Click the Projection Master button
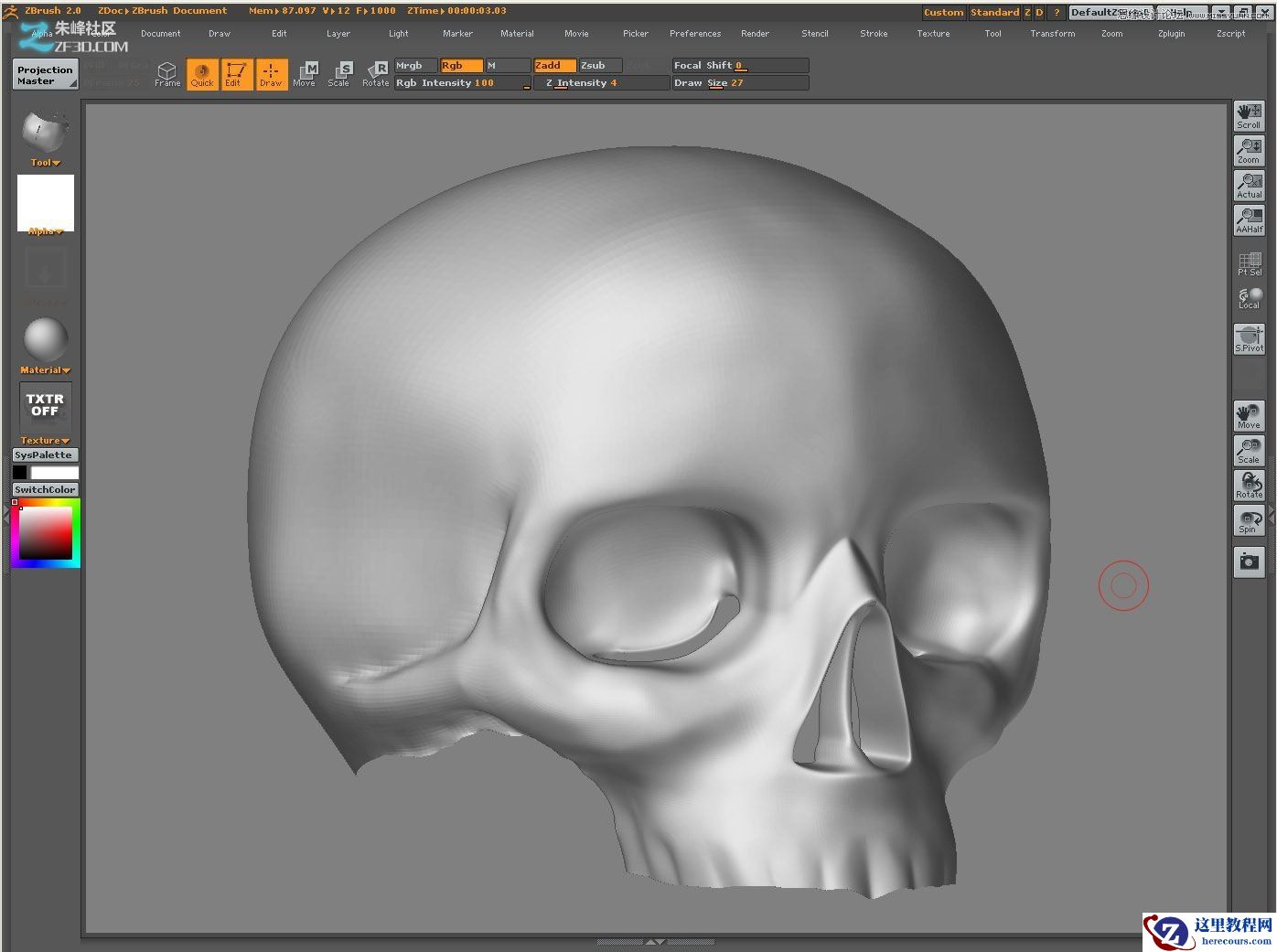 coord(44,74)
